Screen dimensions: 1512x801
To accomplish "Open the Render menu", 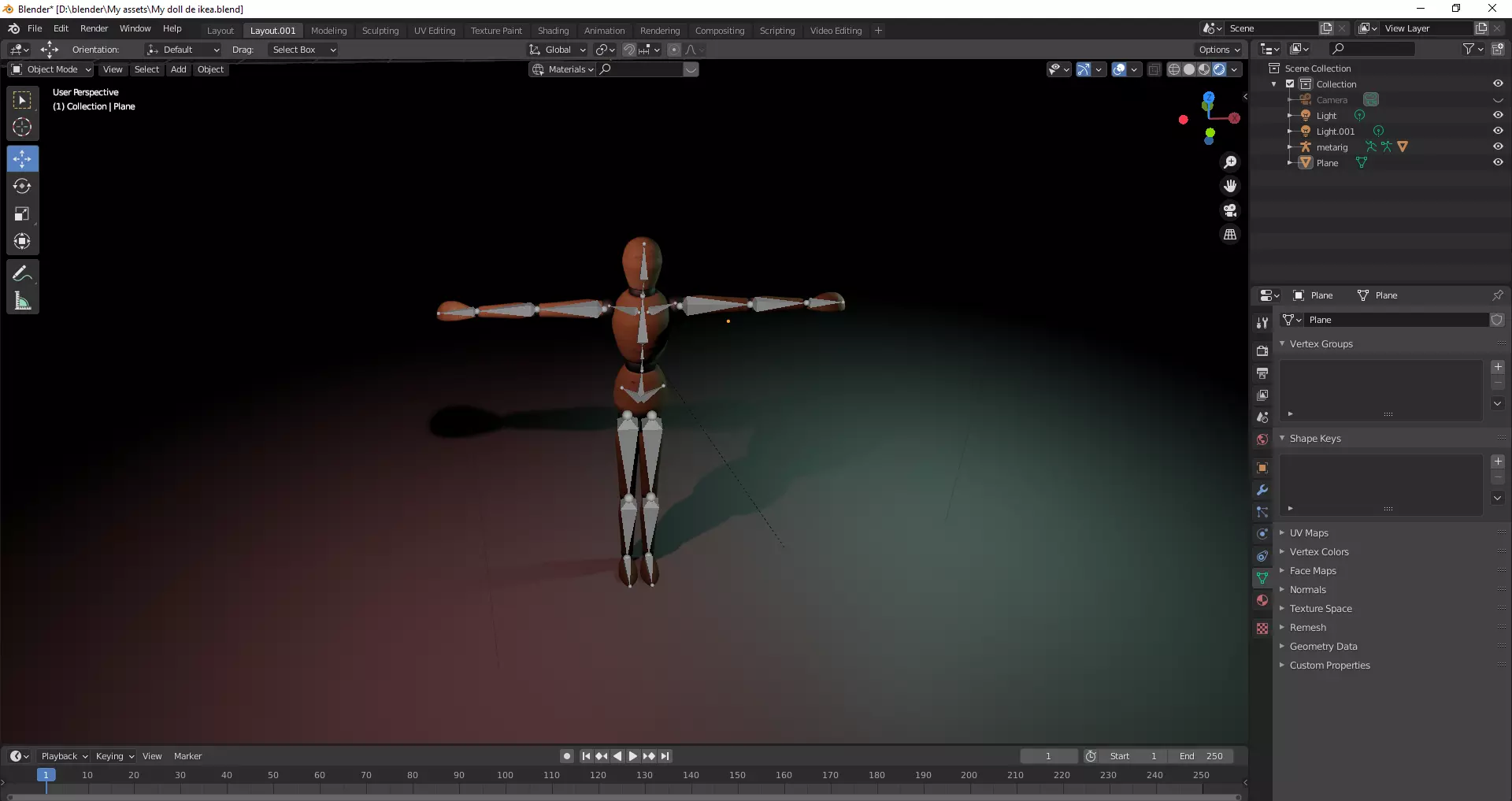I will (94, 28).
